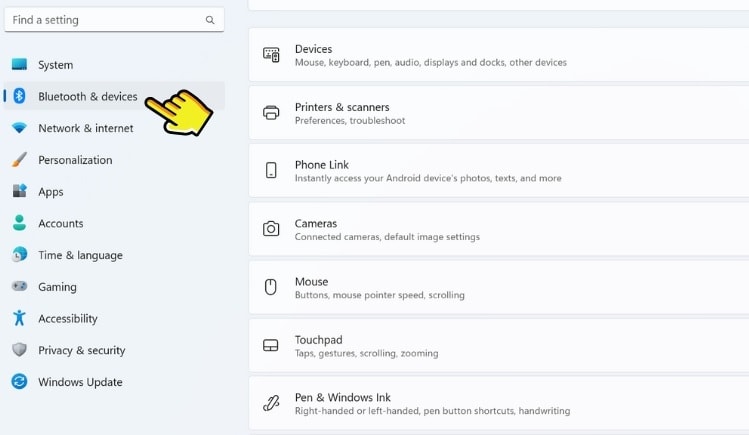The height and width of the screenshot is (435, 749).
Task: Click the Apps squares icon
Action: [x=19, y=191]
